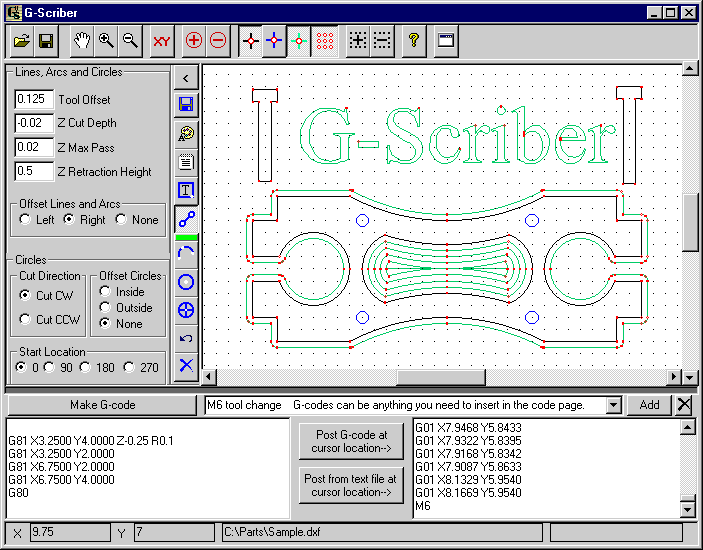Select the blue crosshair snap icon
Screen dimensions: 703x550
tap(274, 41)
